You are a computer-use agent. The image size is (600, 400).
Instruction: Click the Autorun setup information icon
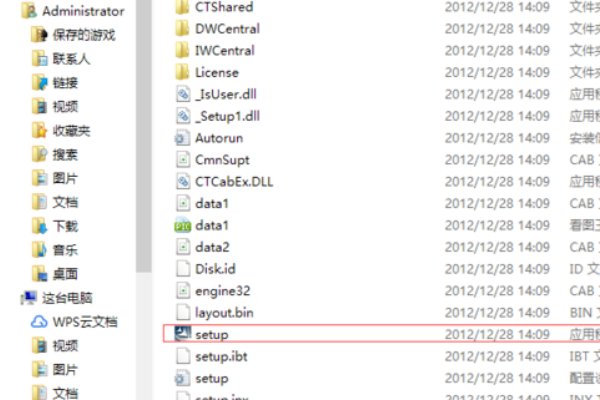pos(183,138)
